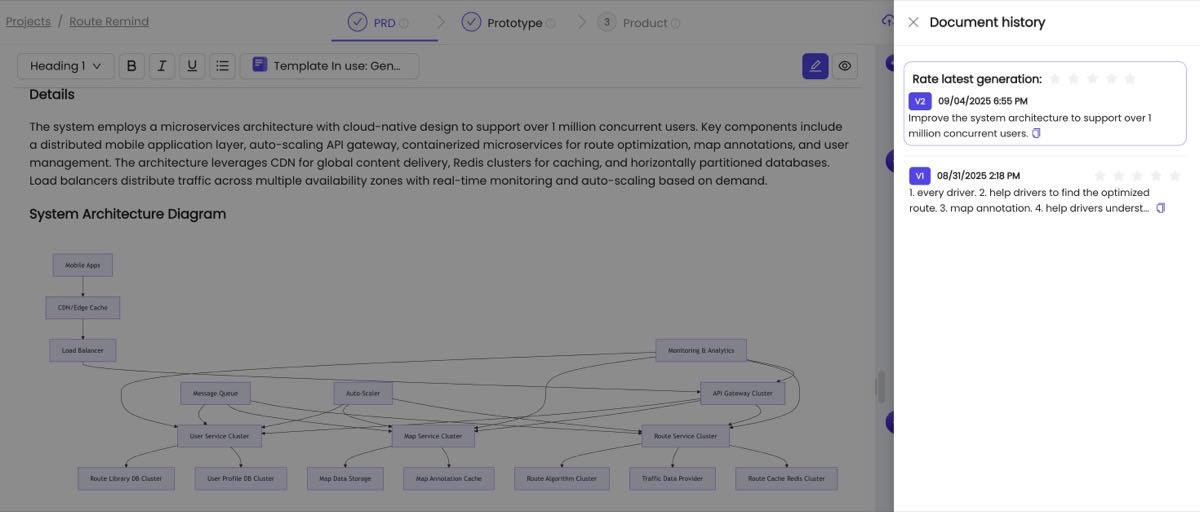Image resolution: width=1200 pixels, height=512 pixels.
Task: Open the Route Remind breadcrumb link
Action: (109, 21)
